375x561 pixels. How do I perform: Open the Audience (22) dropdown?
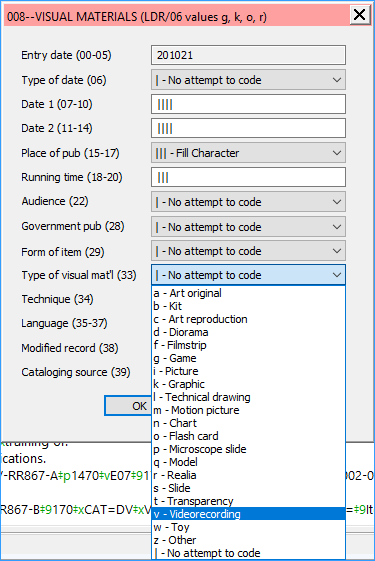pyautogui.click(x=248, y=202)
